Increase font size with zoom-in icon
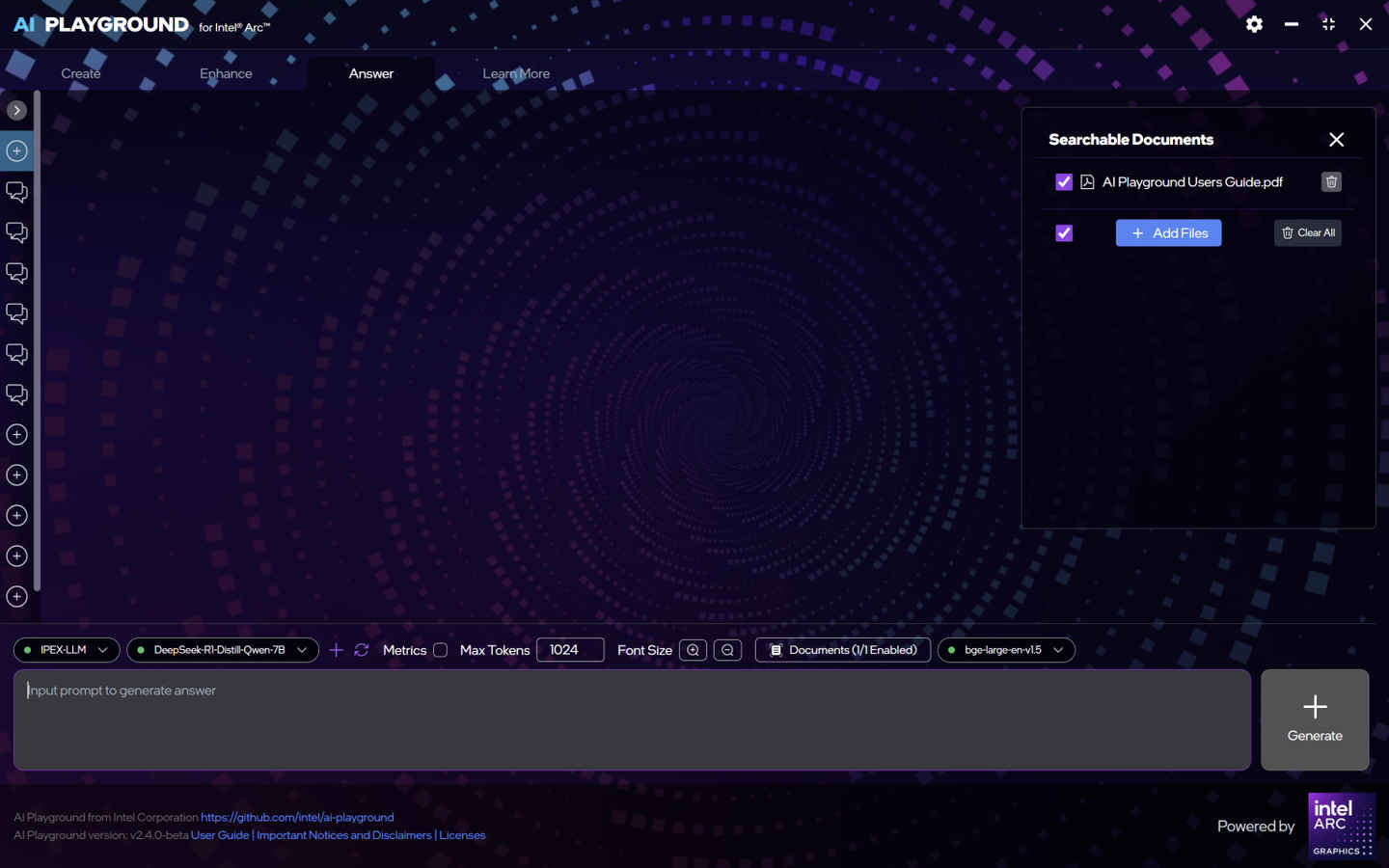The width and height of the screenshot is (1389, 868). [693, 650]
